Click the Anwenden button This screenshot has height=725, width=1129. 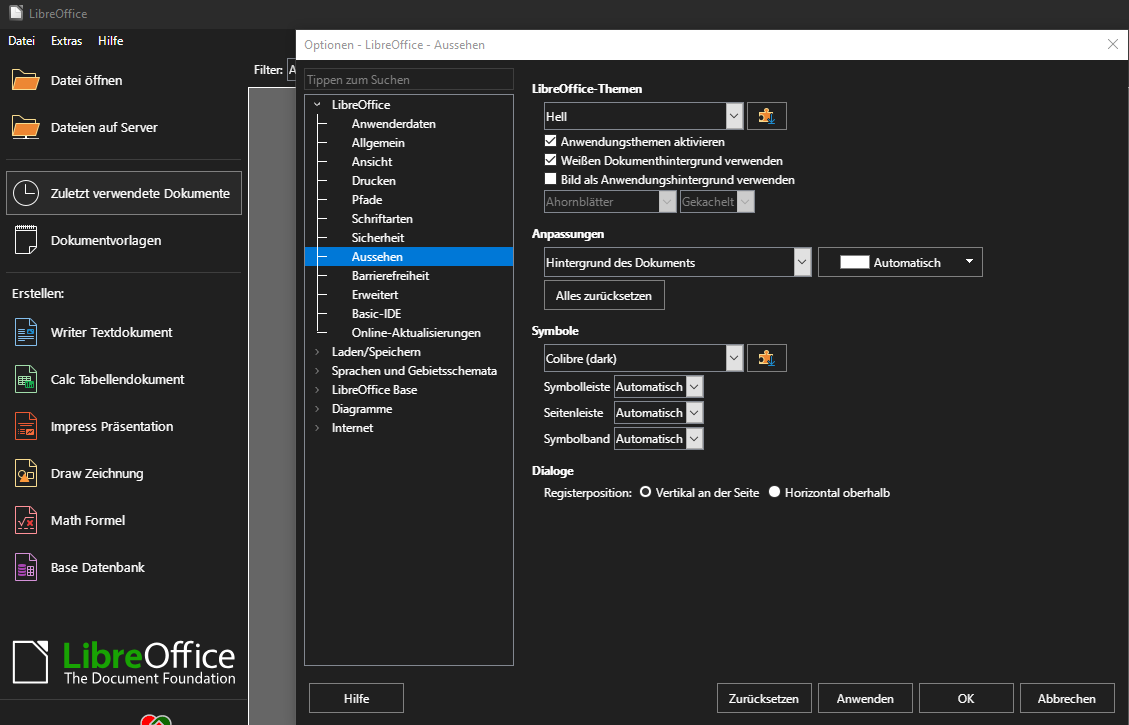(865, 698)
